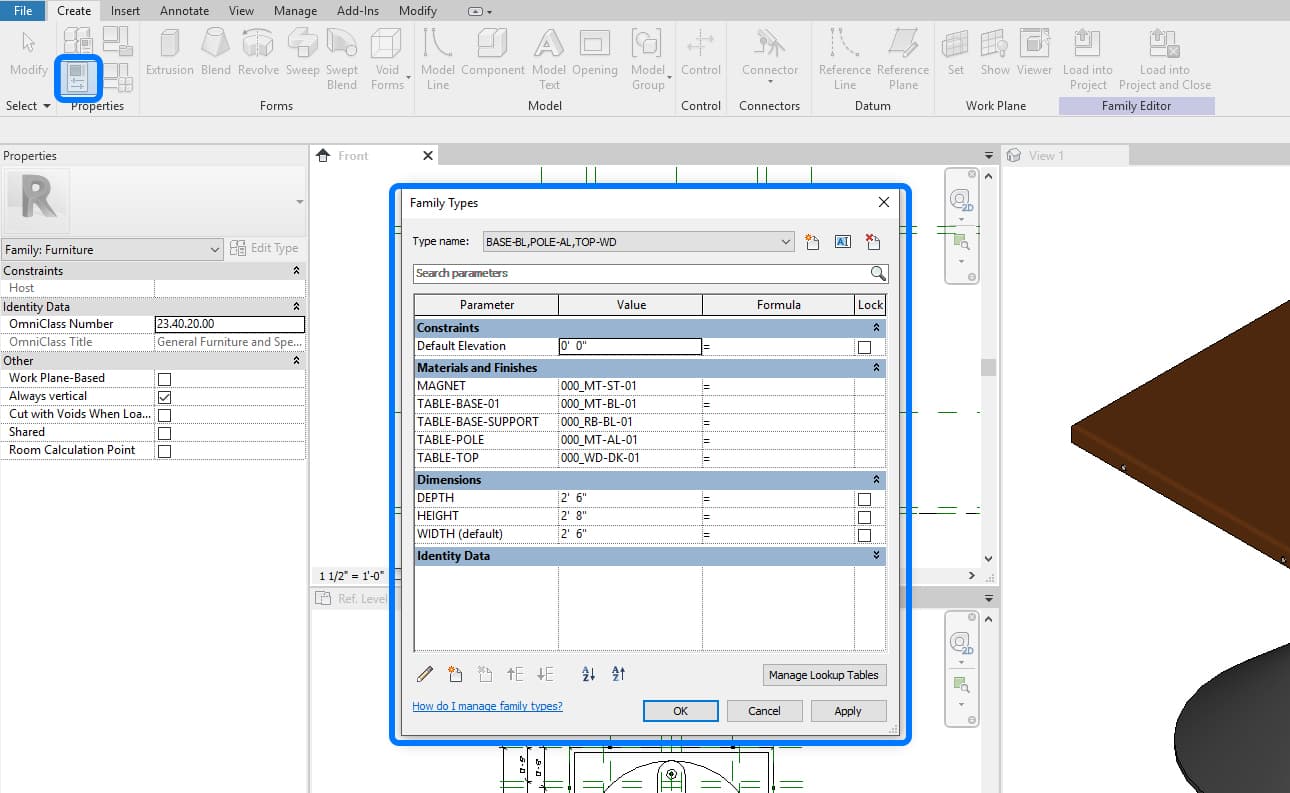
Task: Sort parameters in ascending order
Action: (x=588, y=673)
